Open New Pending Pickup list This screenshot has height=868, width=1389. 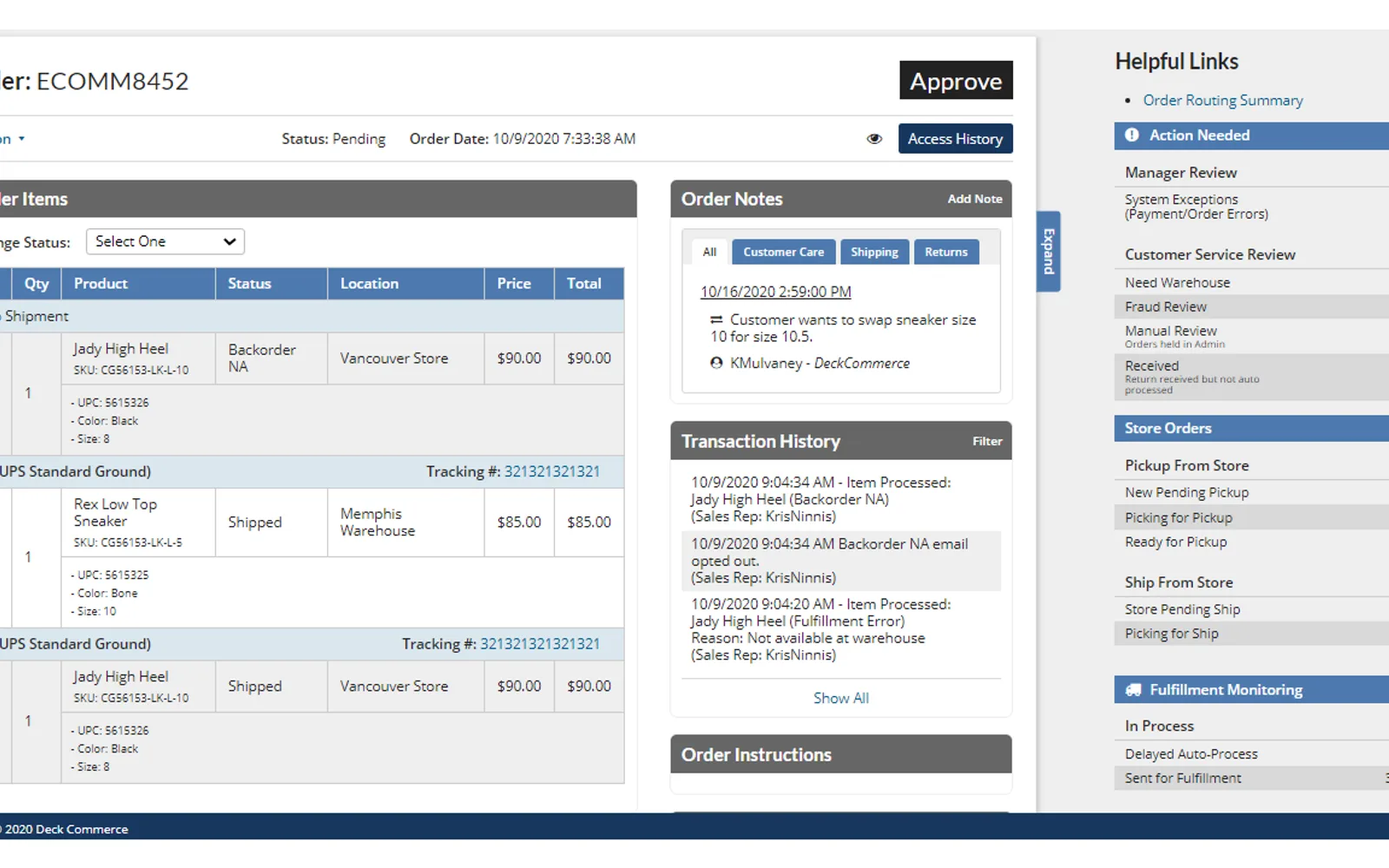pyautogui.click(x=1187, y=493)
